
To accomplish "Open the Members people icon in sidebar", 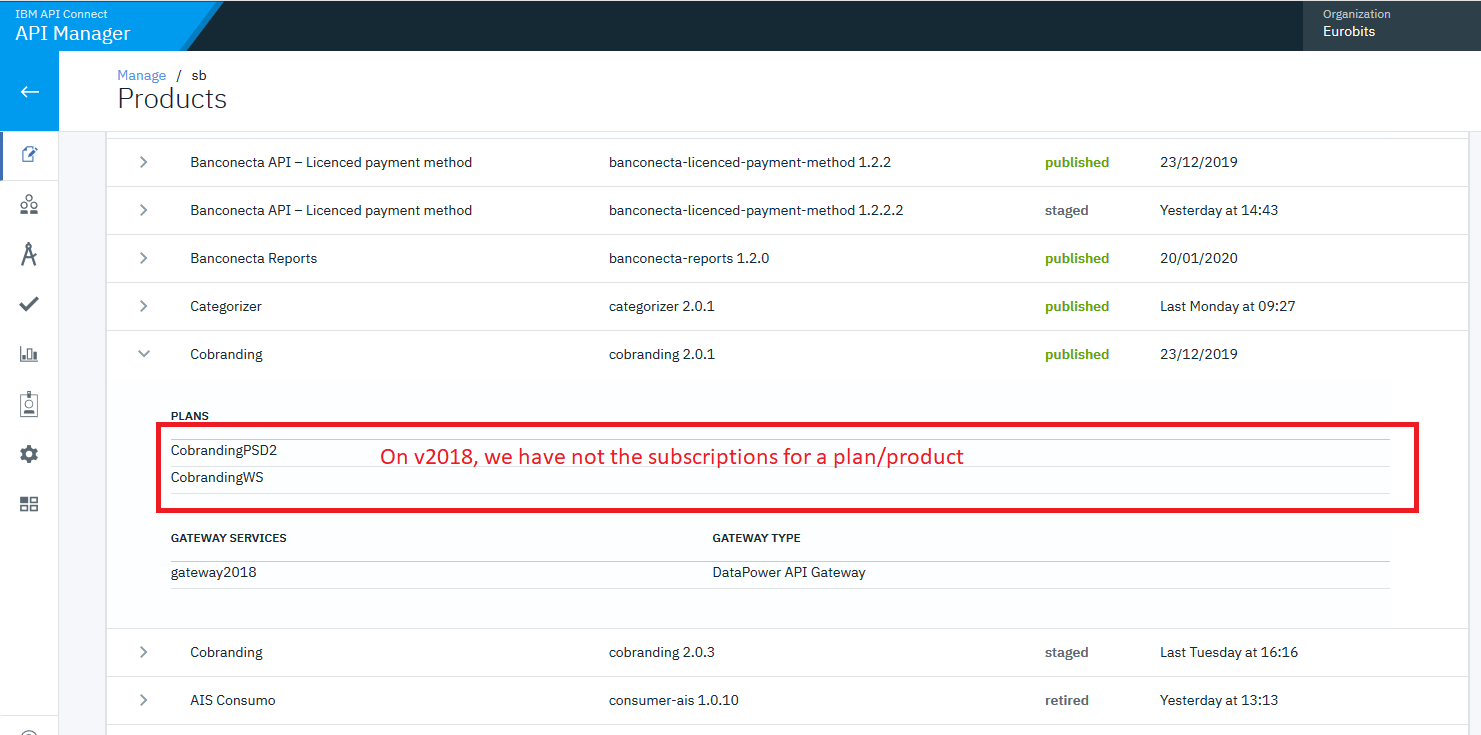I will (29, 205).
